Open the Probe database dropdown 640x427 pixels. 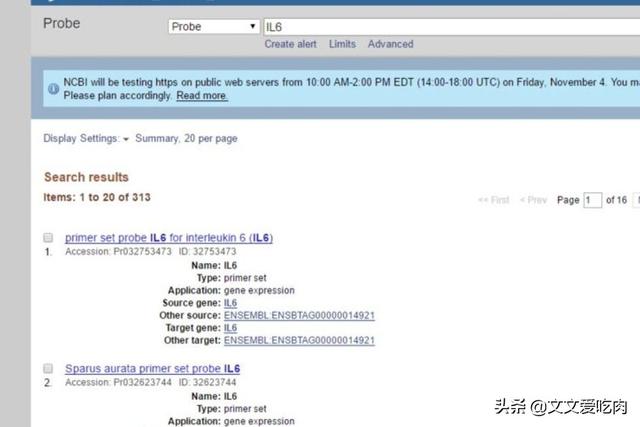213,27
